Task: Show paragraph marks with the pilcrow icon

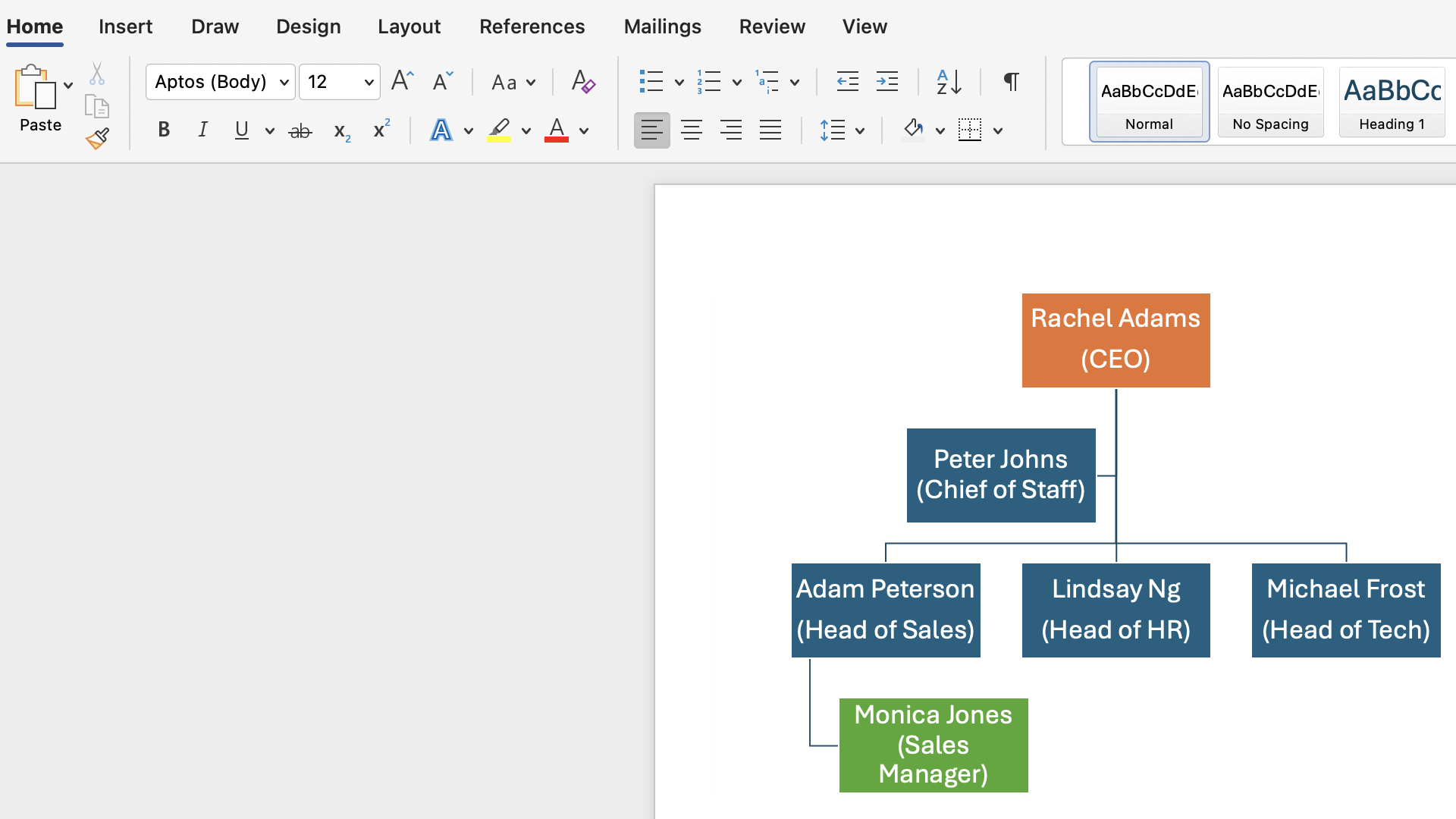Action: pos(1012,81)
